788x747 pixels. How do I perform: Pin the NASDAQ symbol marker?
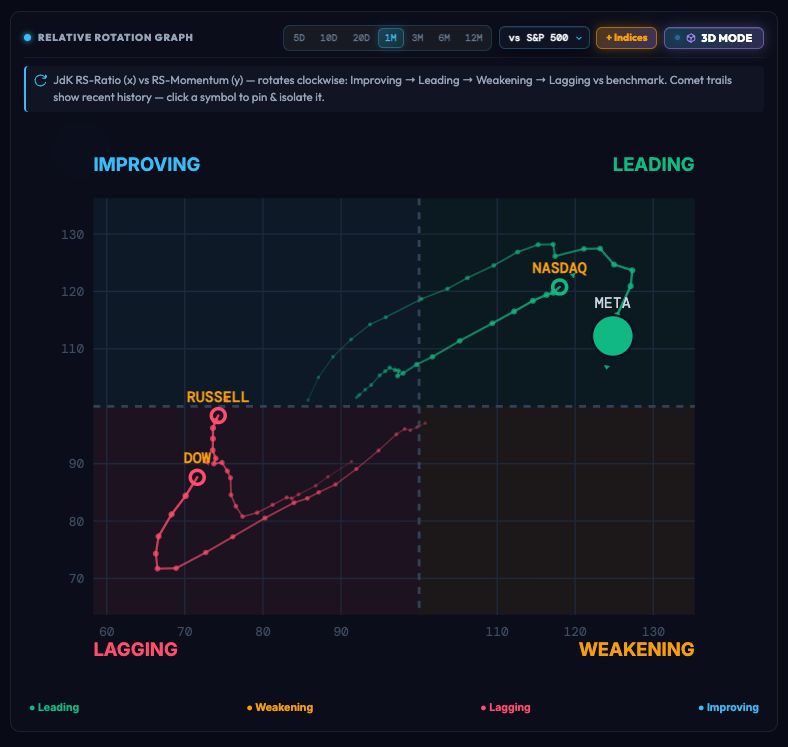(x=559, y=287)
